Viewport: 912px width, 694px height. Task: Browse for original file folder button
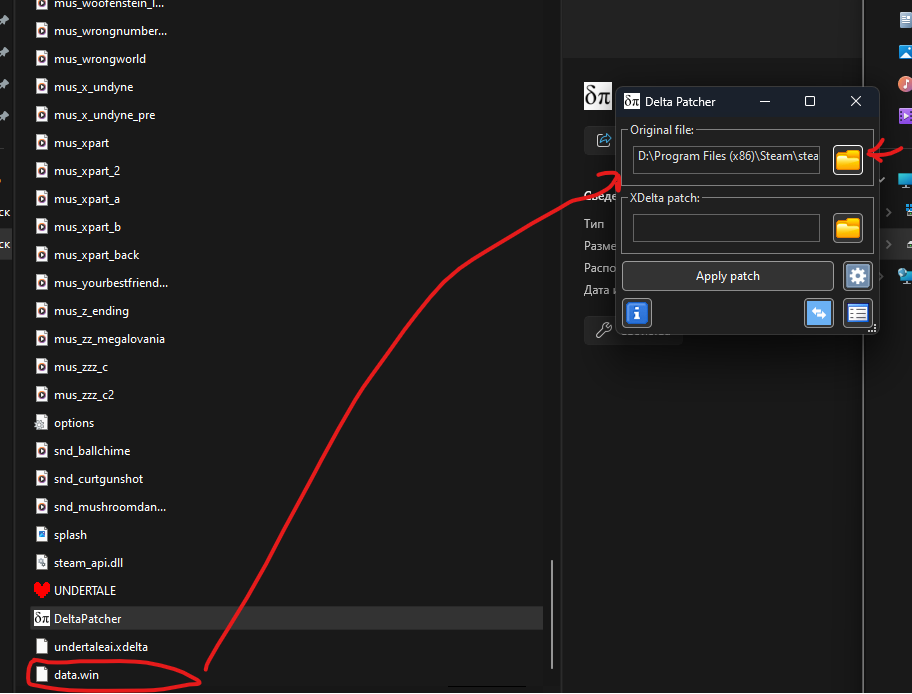coord(847,160)
